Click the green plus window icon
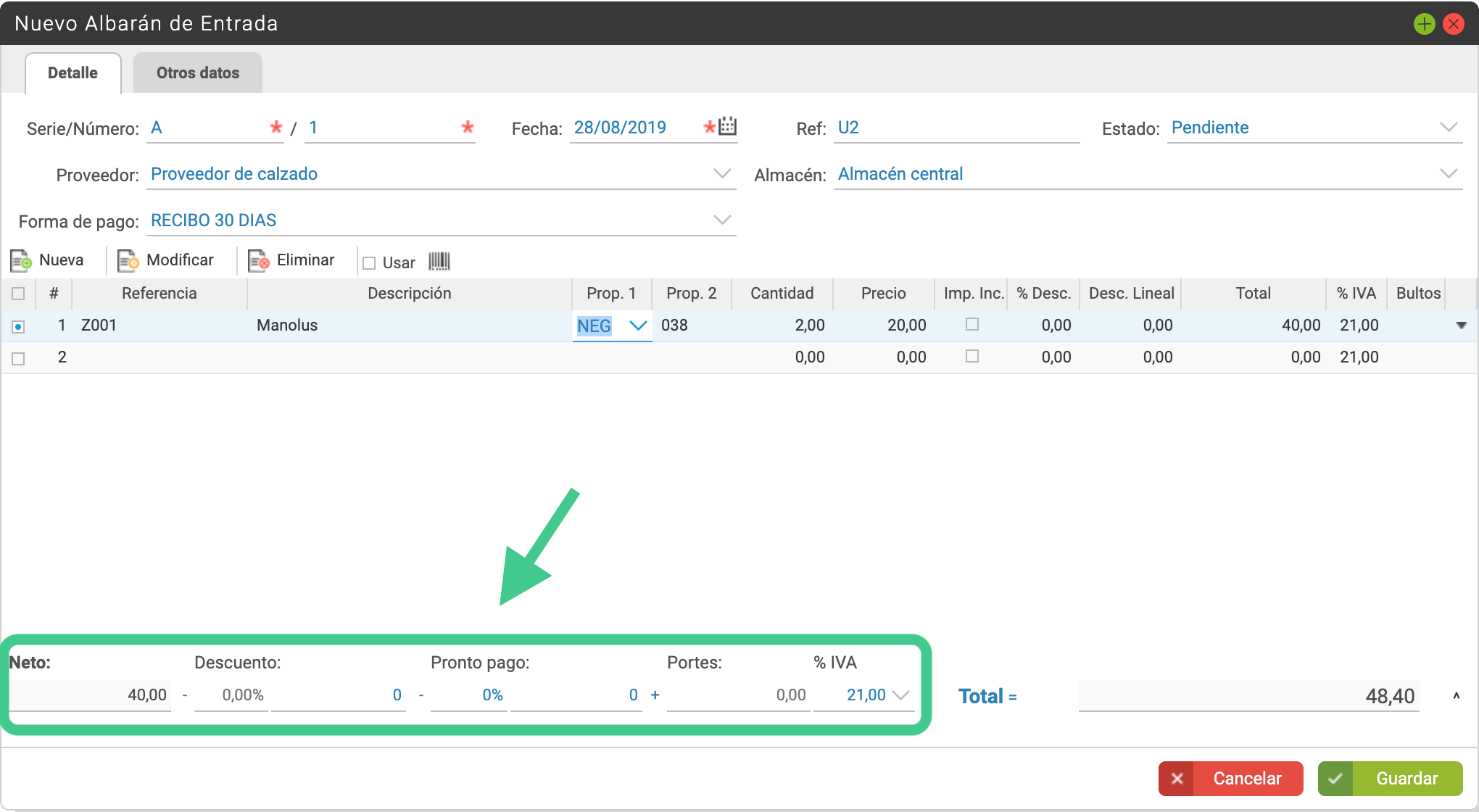Image resolution: width=1479 pixels, height=812 pixels. point(1425,24)
